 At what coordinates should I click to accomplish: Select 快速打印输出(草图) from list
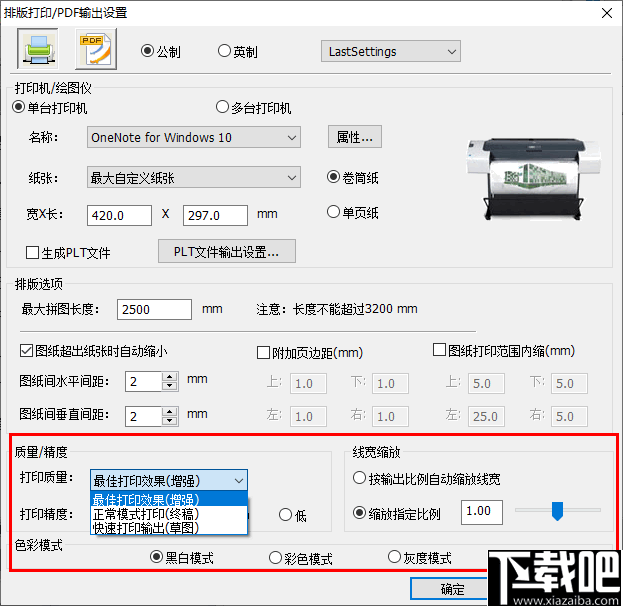tap(169, 527)
